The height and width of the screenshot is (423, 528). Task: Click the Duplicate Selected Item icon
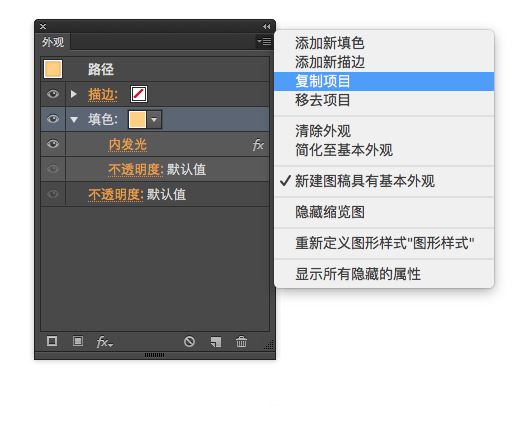click(216, 342)
